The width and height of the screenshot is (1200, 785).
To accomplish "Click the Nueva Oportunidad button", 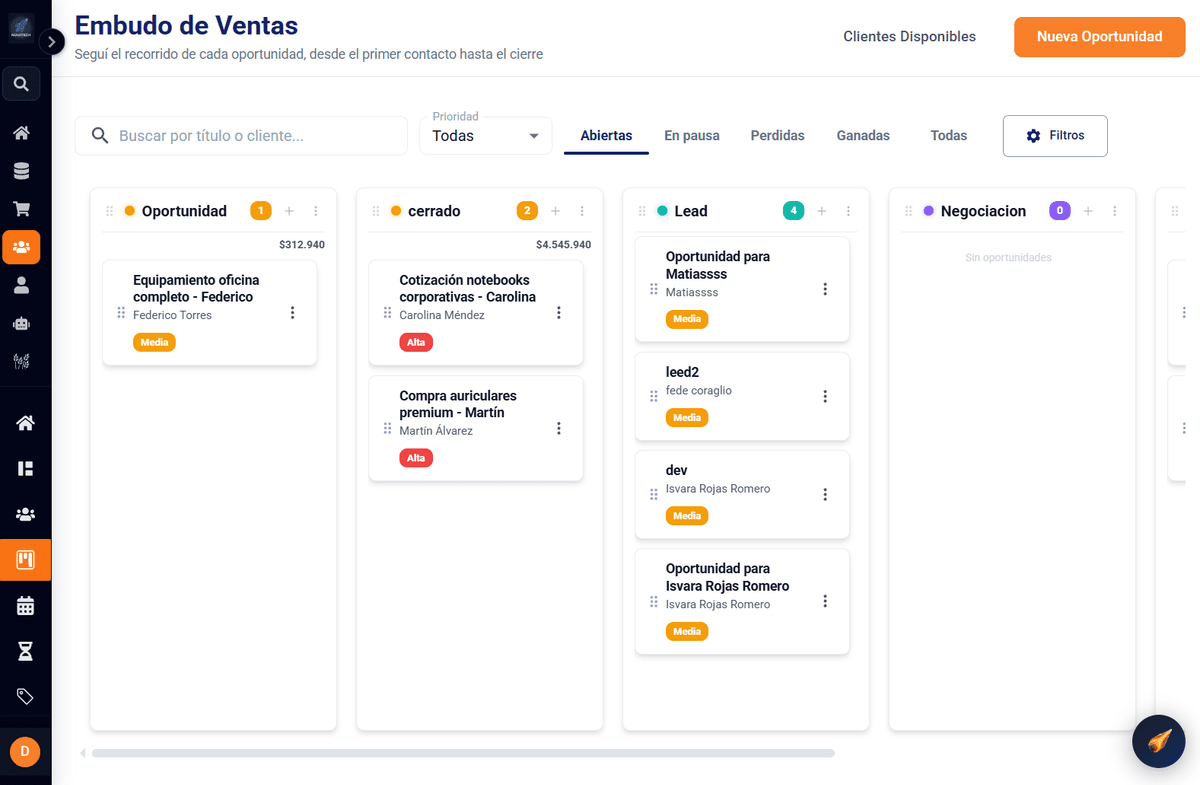I will click(x=1100, y=37).
